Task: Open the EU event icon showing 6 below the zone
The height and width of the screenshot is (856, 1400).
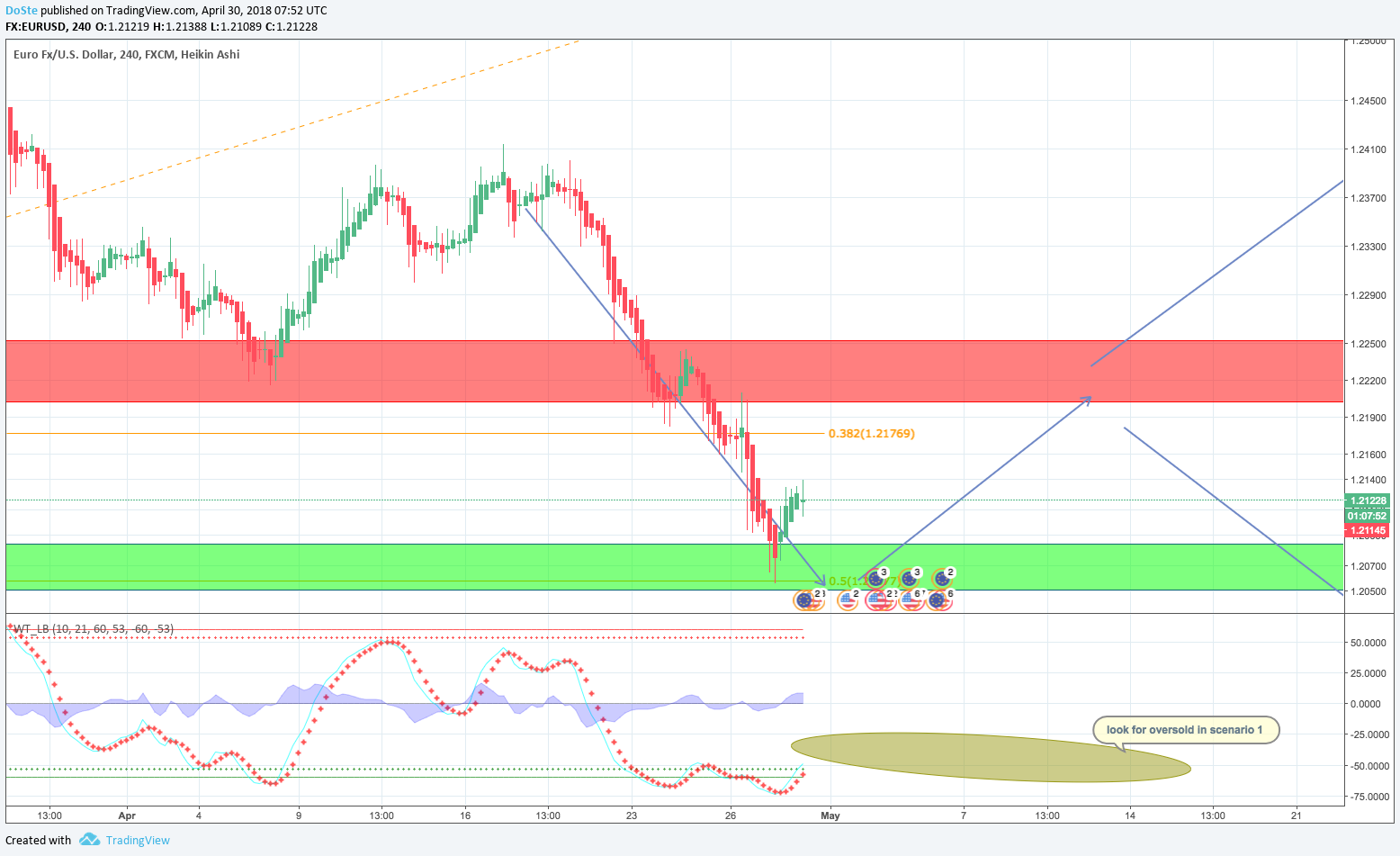Action: coord(939,600)
